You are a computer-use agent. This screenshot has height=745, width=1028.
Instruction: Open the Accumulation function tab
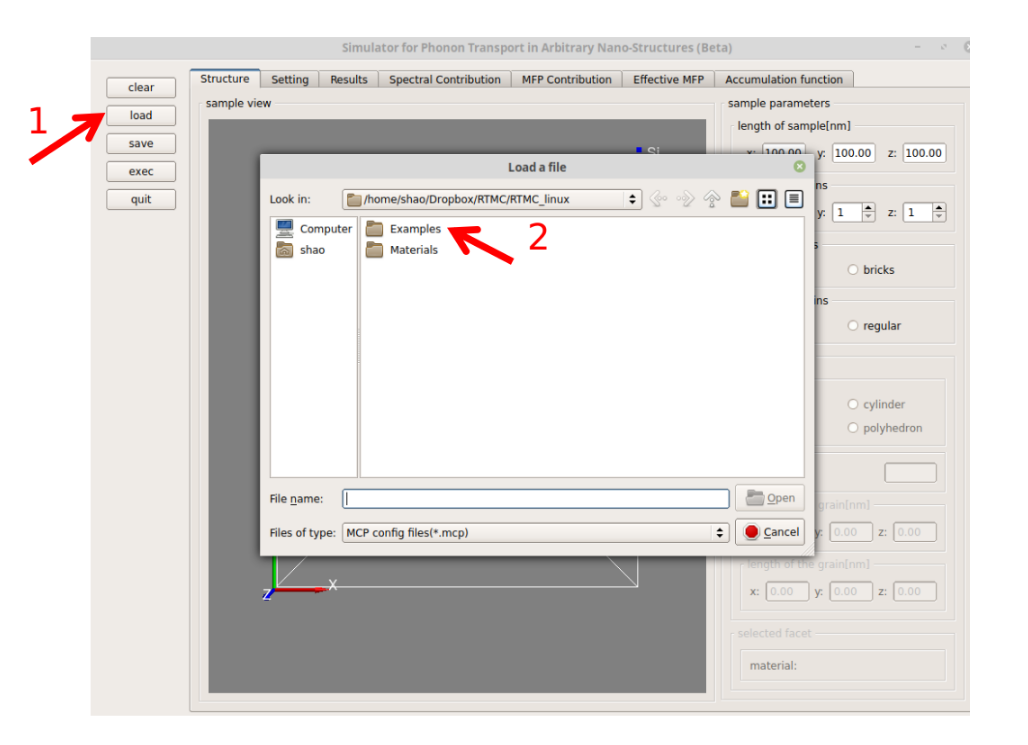tap(784, 79)
